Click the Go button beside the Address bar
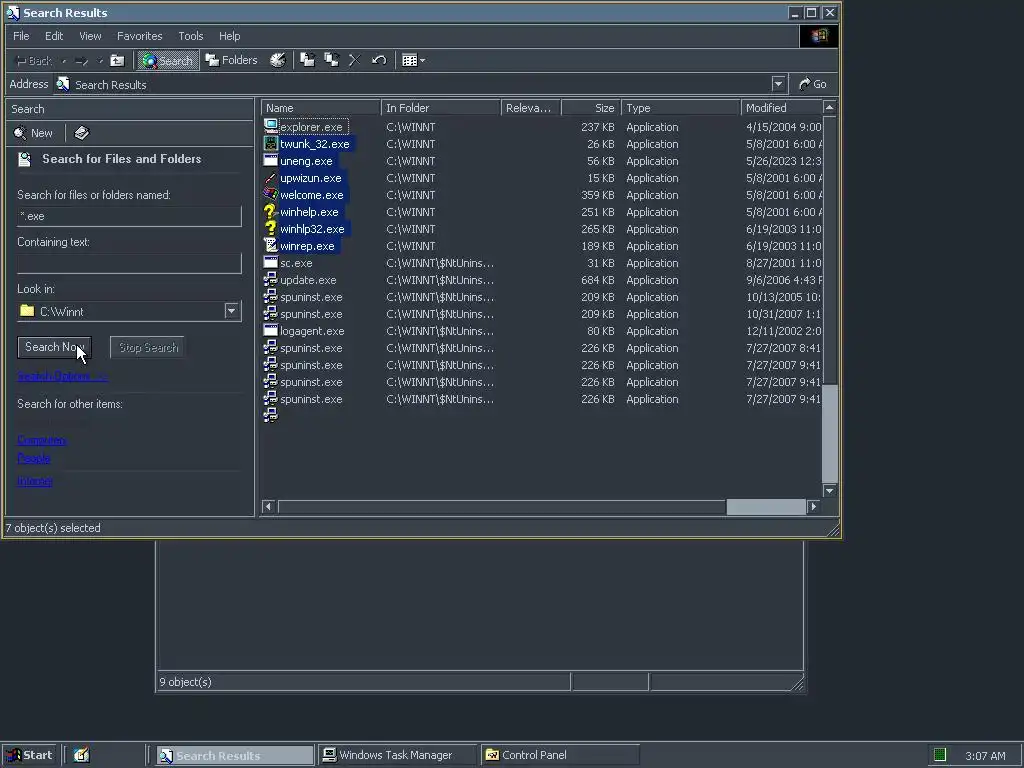This screenshot has width=1024, height=768. click(813, 84)
